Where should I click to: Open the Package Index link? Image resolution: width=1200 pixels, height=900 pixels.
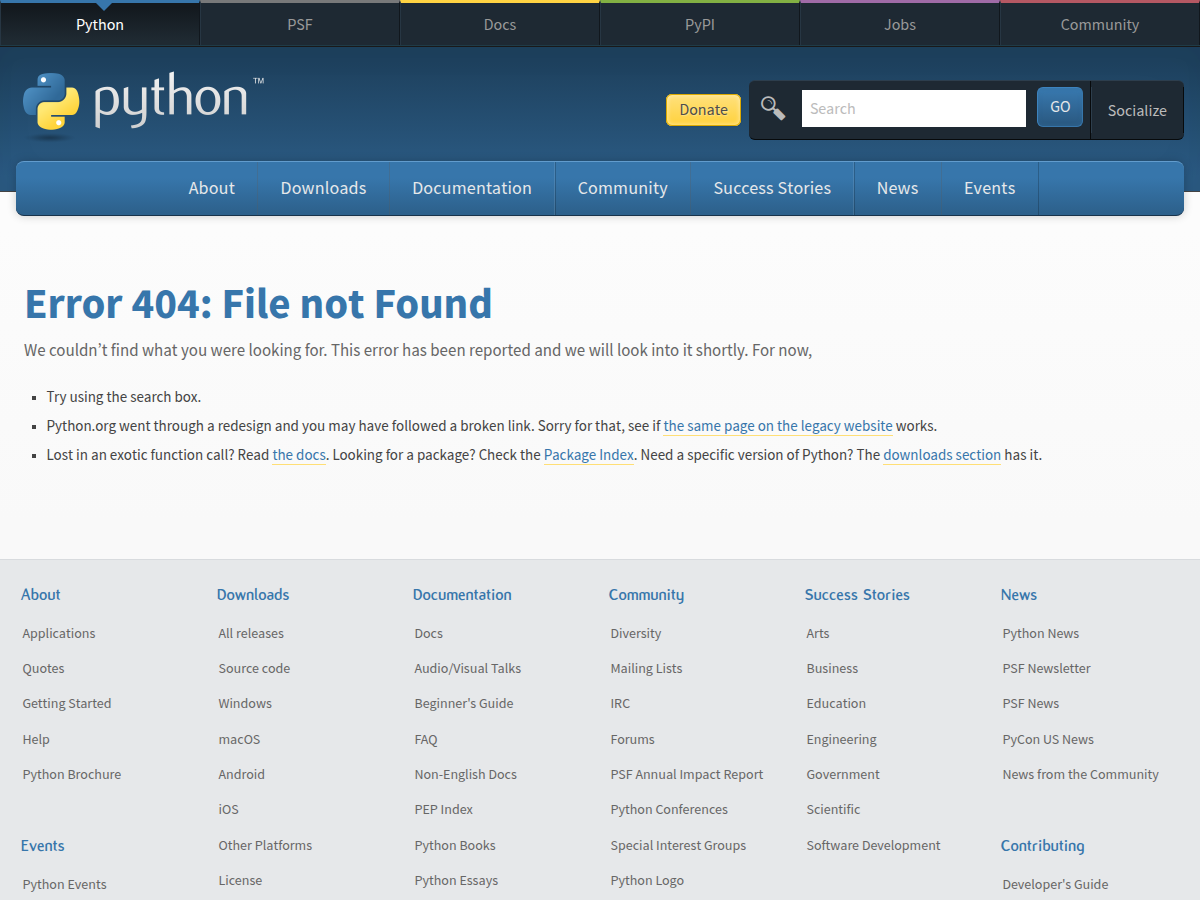tap(589, 455)
